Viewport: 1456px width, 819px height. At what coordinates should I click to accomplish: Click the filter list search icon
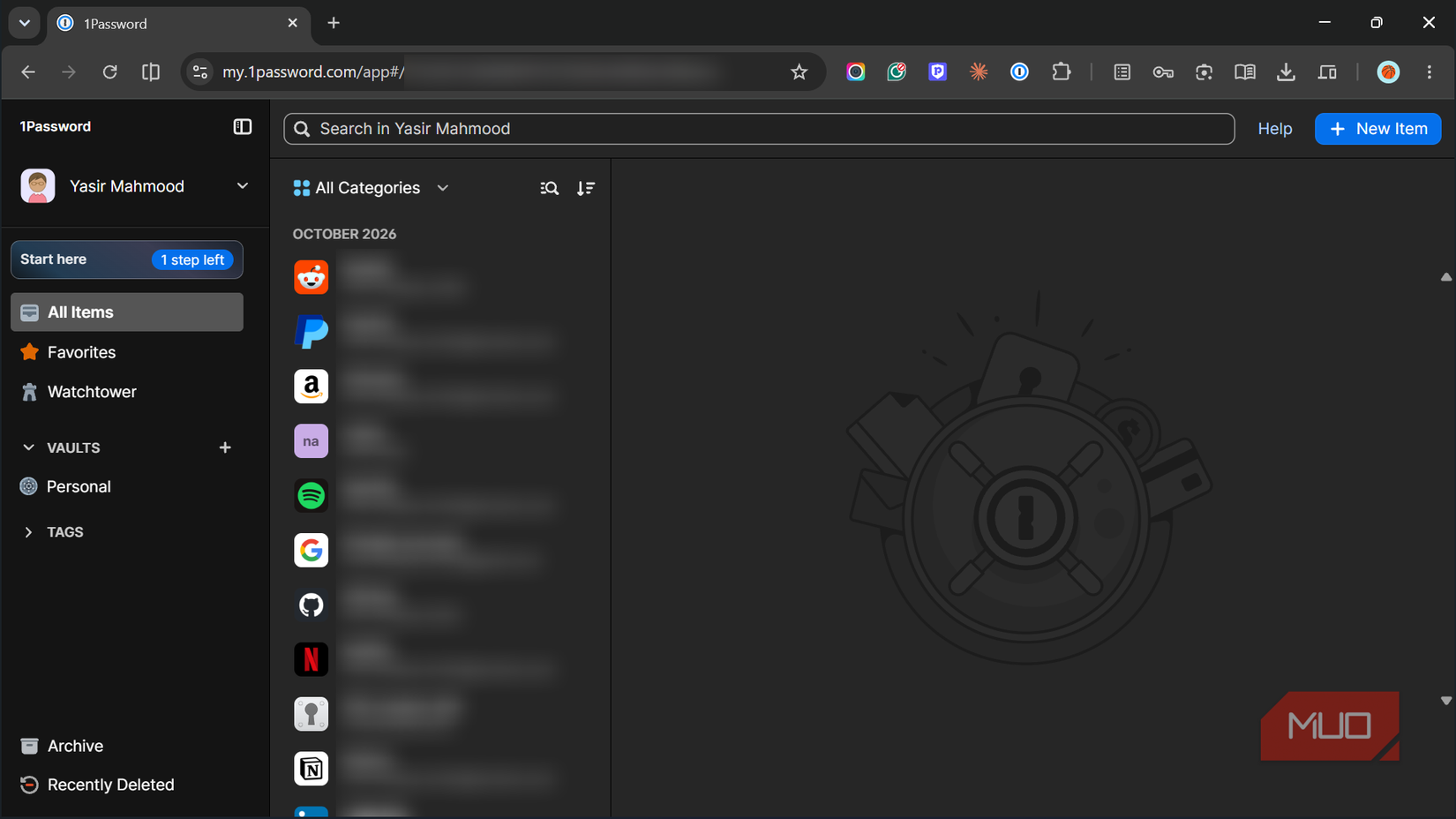549,188
